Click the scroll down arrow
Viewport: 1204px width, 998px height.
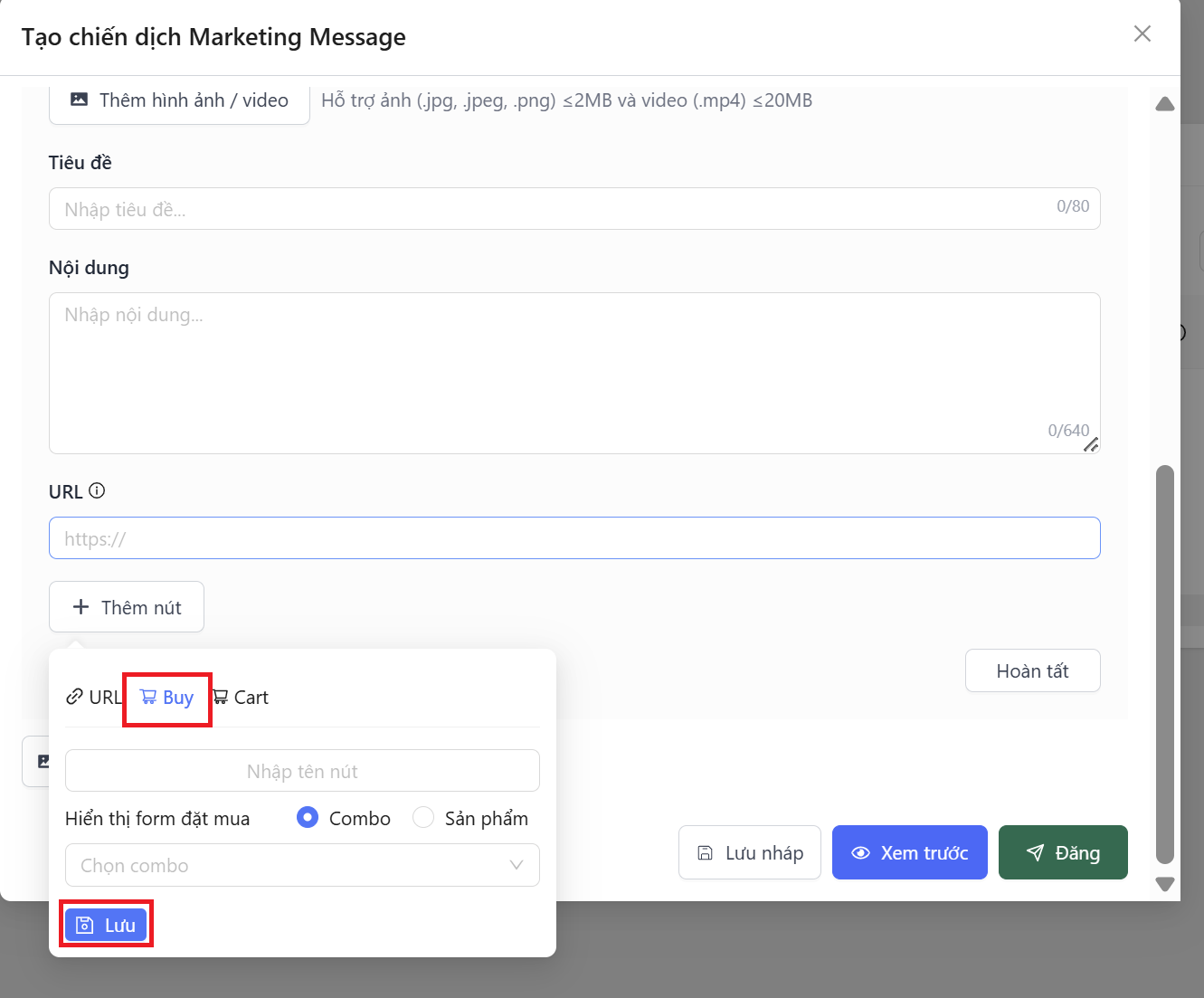pyautogui.click(x=1165, y=884)
